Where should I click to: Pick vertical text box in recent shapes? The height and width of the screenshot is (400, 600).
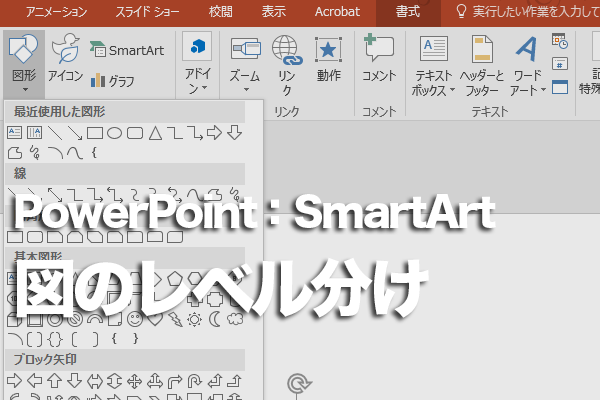[34, 133]
